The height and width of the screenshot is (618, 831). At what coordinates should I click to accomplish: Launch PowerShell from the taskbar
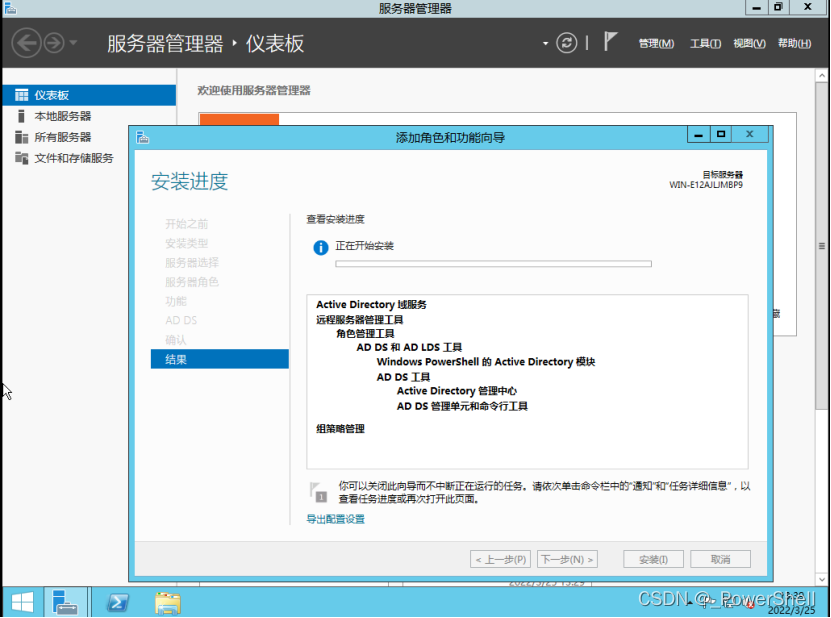(x=118, y=602)
